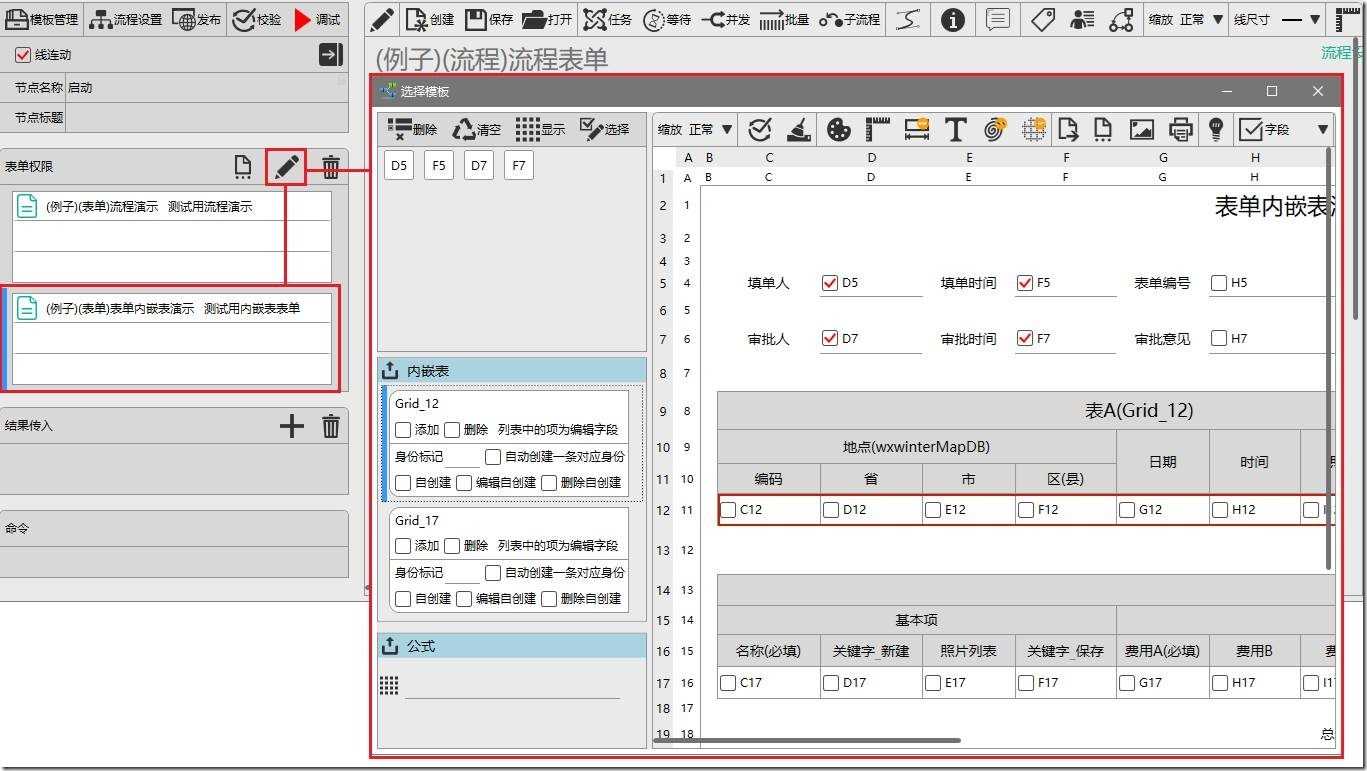Click the trash icon in 结果传入 panel
This screenshot has height=771, width=1367.
[x=331, y=427]
